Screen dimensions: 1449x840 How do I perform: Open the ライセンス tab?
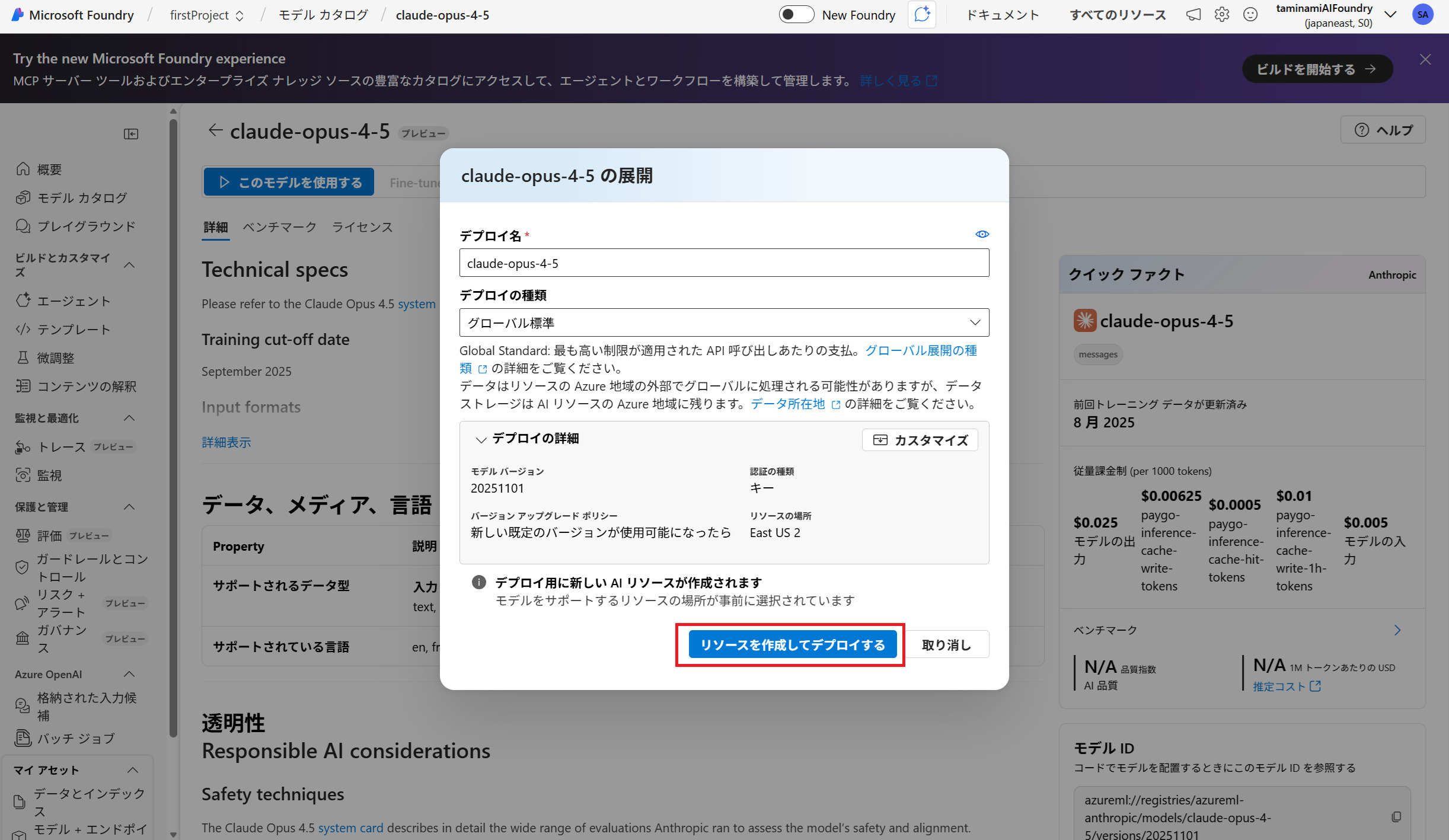coord(362,227)
